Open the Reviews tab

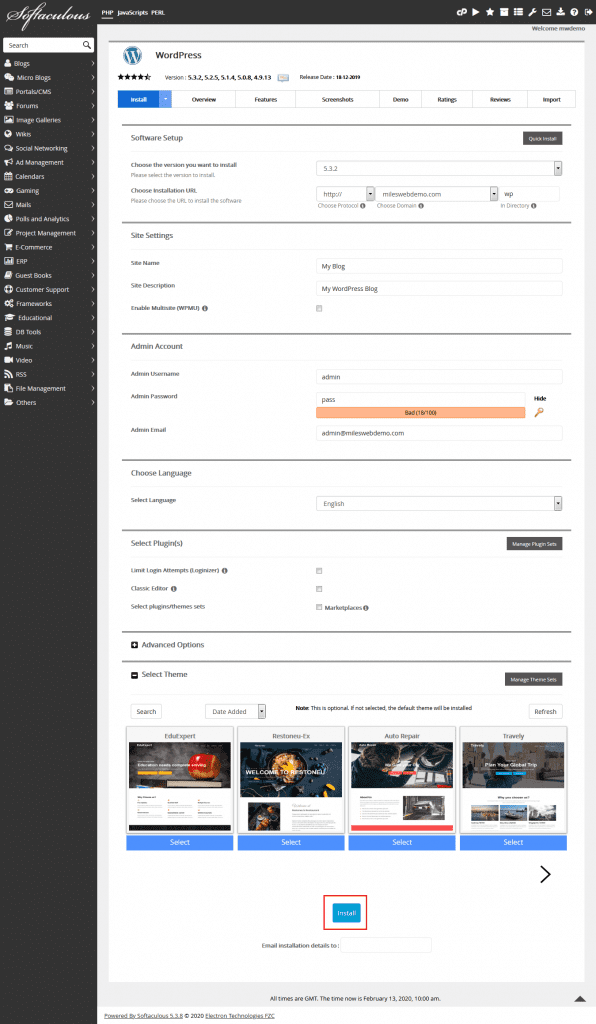(x=500, y=99)
